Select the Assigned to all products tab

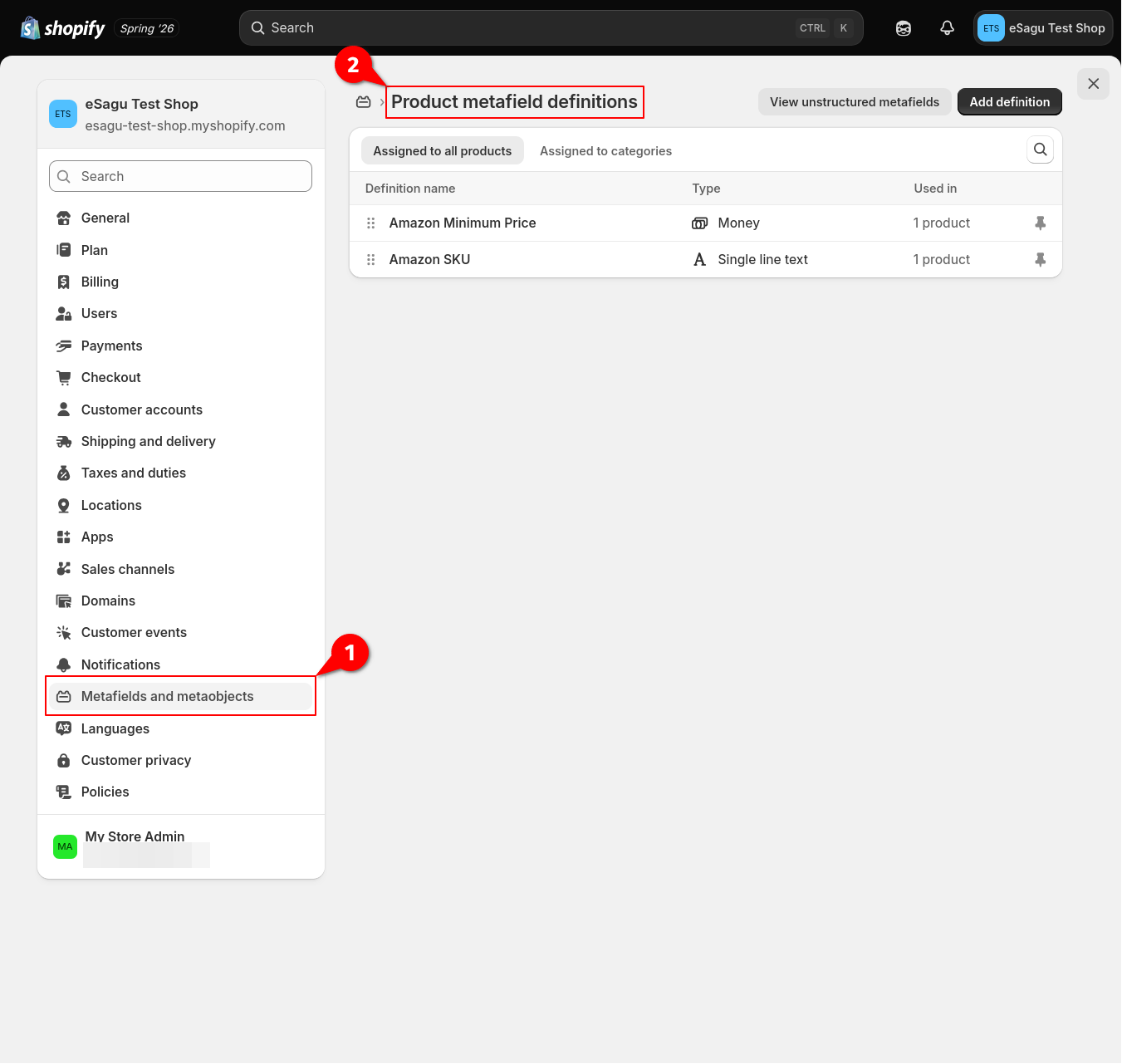[x=443, y=151]
